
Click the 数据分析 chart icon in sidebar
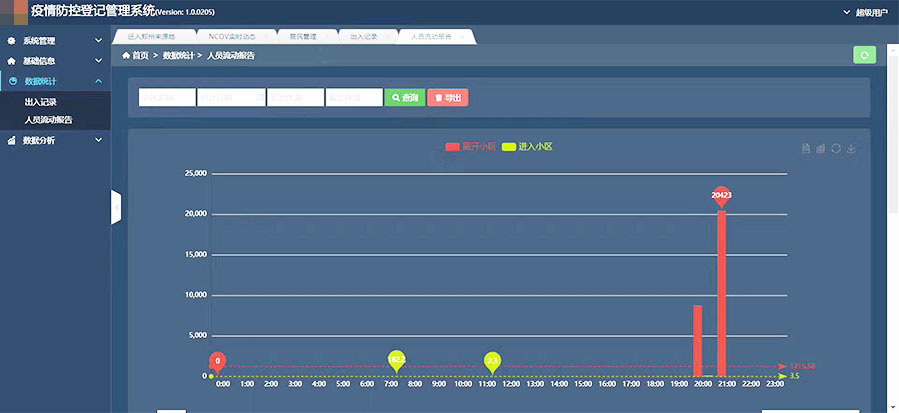(x=12, y=140)
